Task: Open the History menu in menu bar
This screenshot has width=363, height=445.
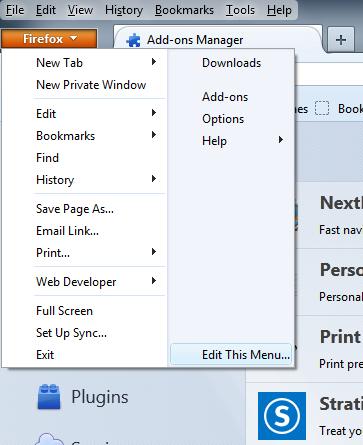Action: tap(124, 10)
